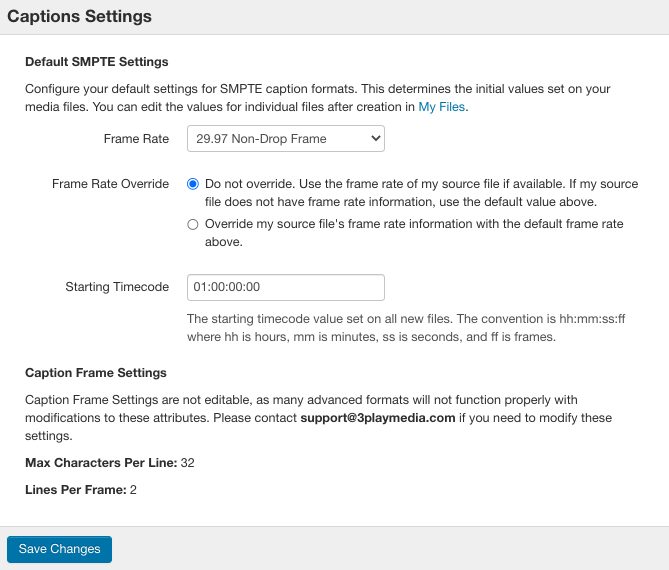This screenshot has width=669, height=570.
Task: Click the 'Frame Rate Override' label
Action: point(111,184)
